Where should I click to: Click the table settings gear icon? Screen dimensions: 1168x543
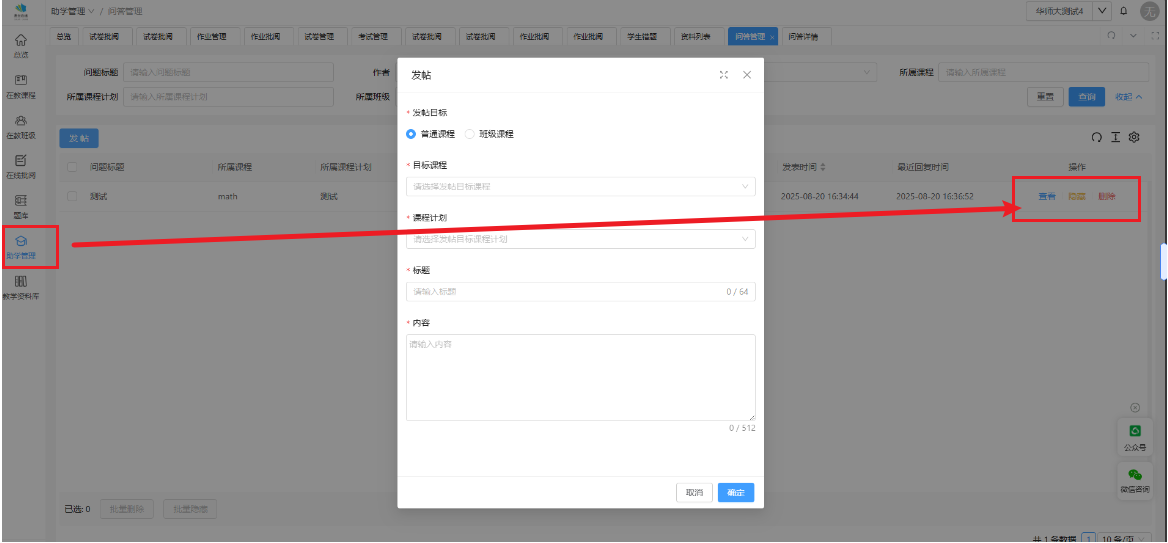click(x=1134, y=137)
